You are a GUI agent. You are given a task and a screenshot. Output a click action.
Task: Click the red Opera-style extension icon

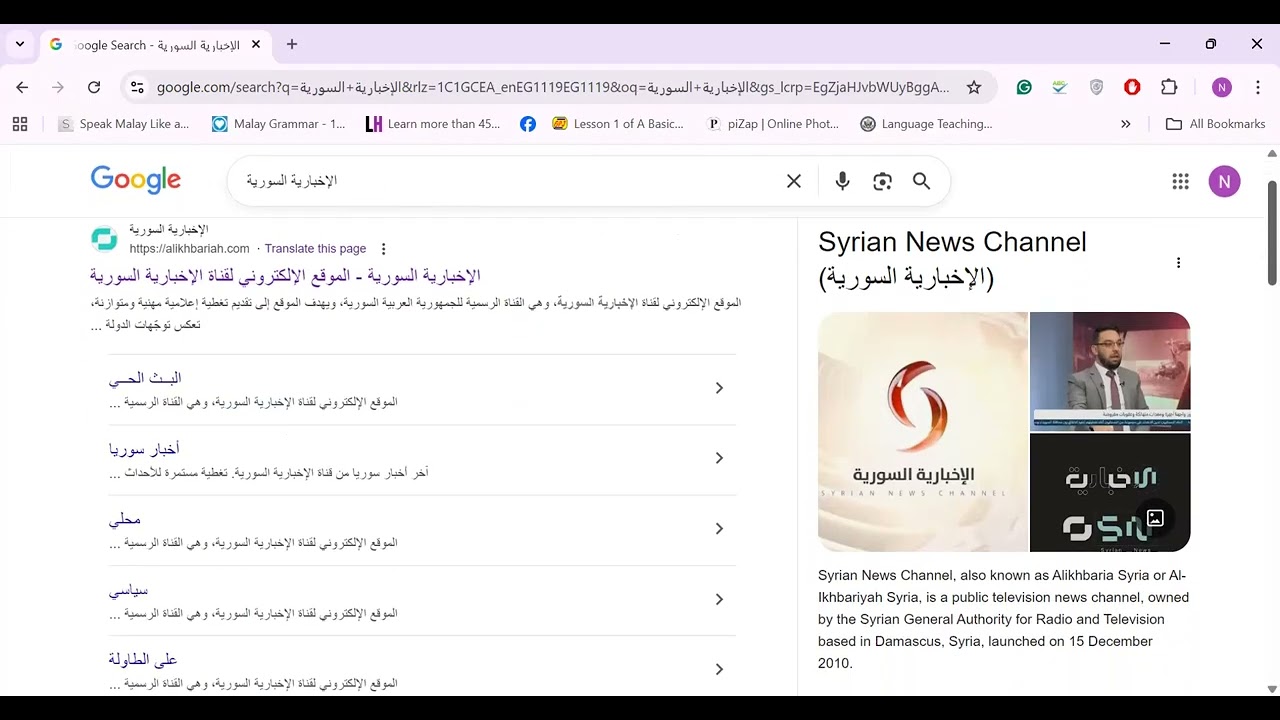[x=1132, y=87]
